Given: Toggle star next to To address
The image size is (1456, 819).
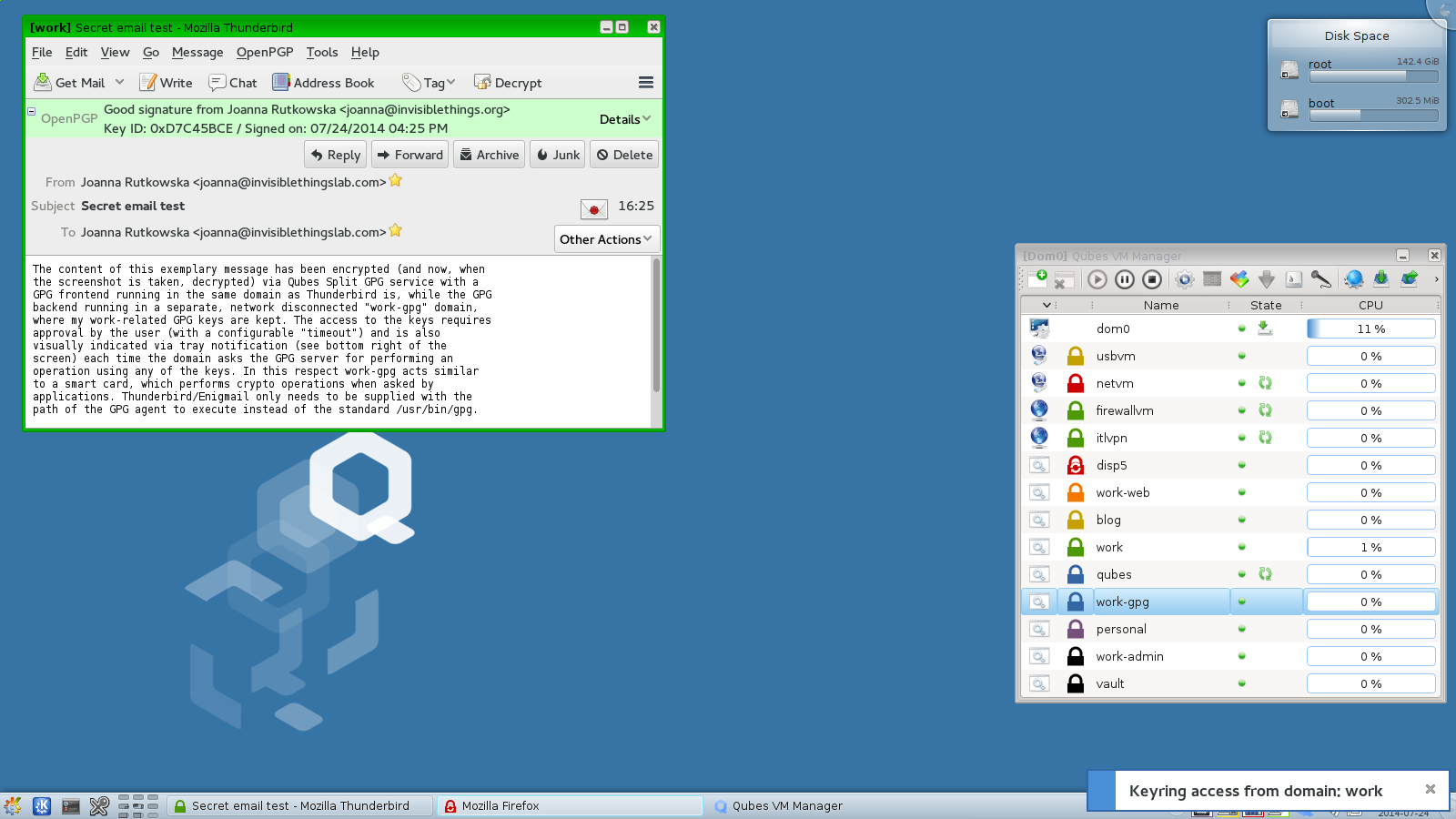Looking at the screenshot, I should [x=396, y=231].
